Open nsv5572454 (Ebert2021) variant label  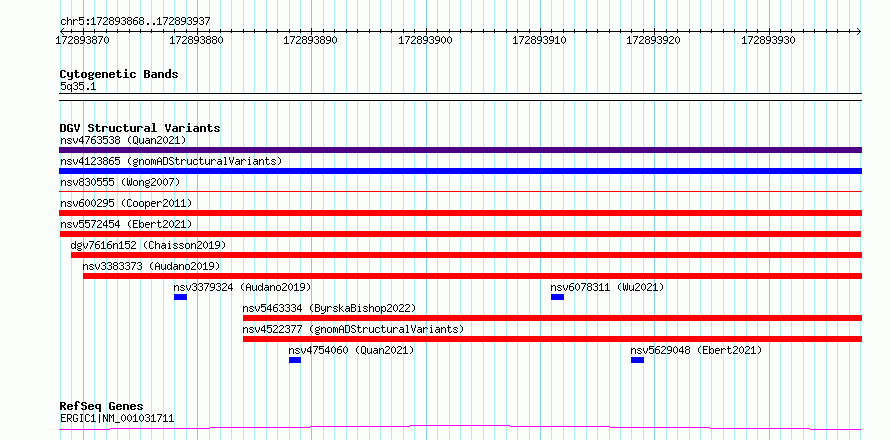click(126, 224)
